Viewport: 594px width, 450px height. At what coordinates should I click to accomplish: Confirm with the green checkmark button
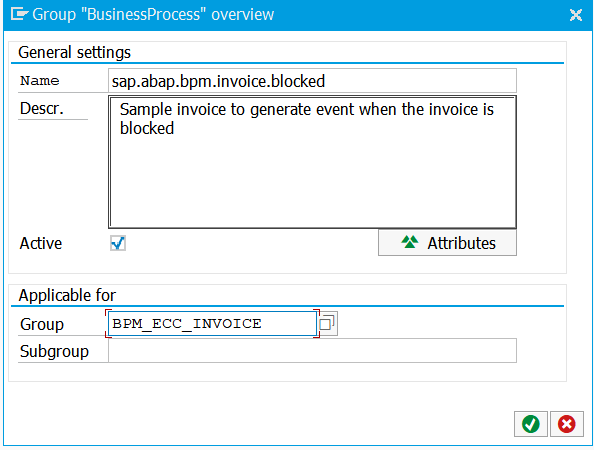(x=530, y=424)
